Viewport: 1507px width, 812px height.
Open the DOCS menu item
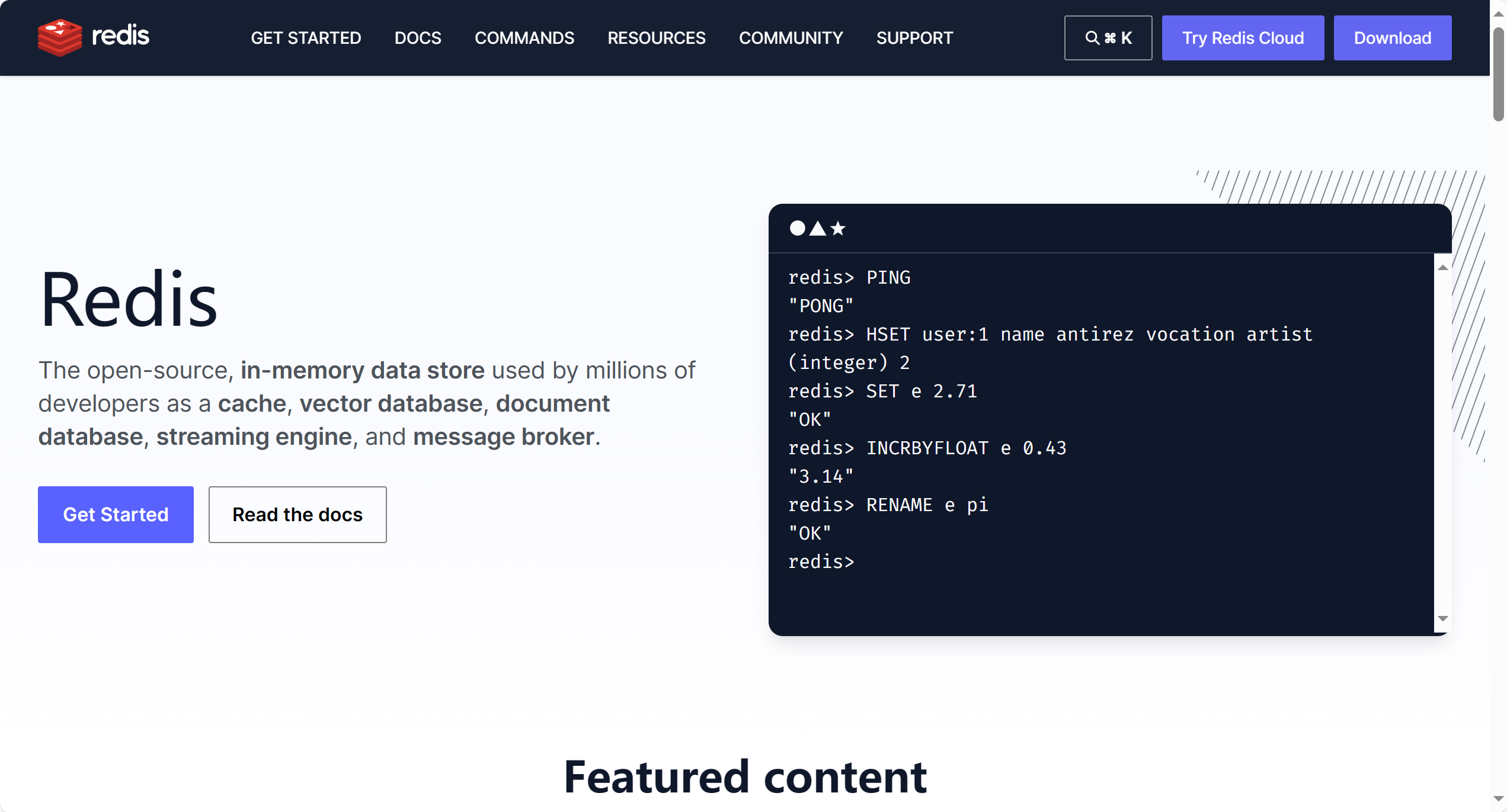[x=418, y=38]
